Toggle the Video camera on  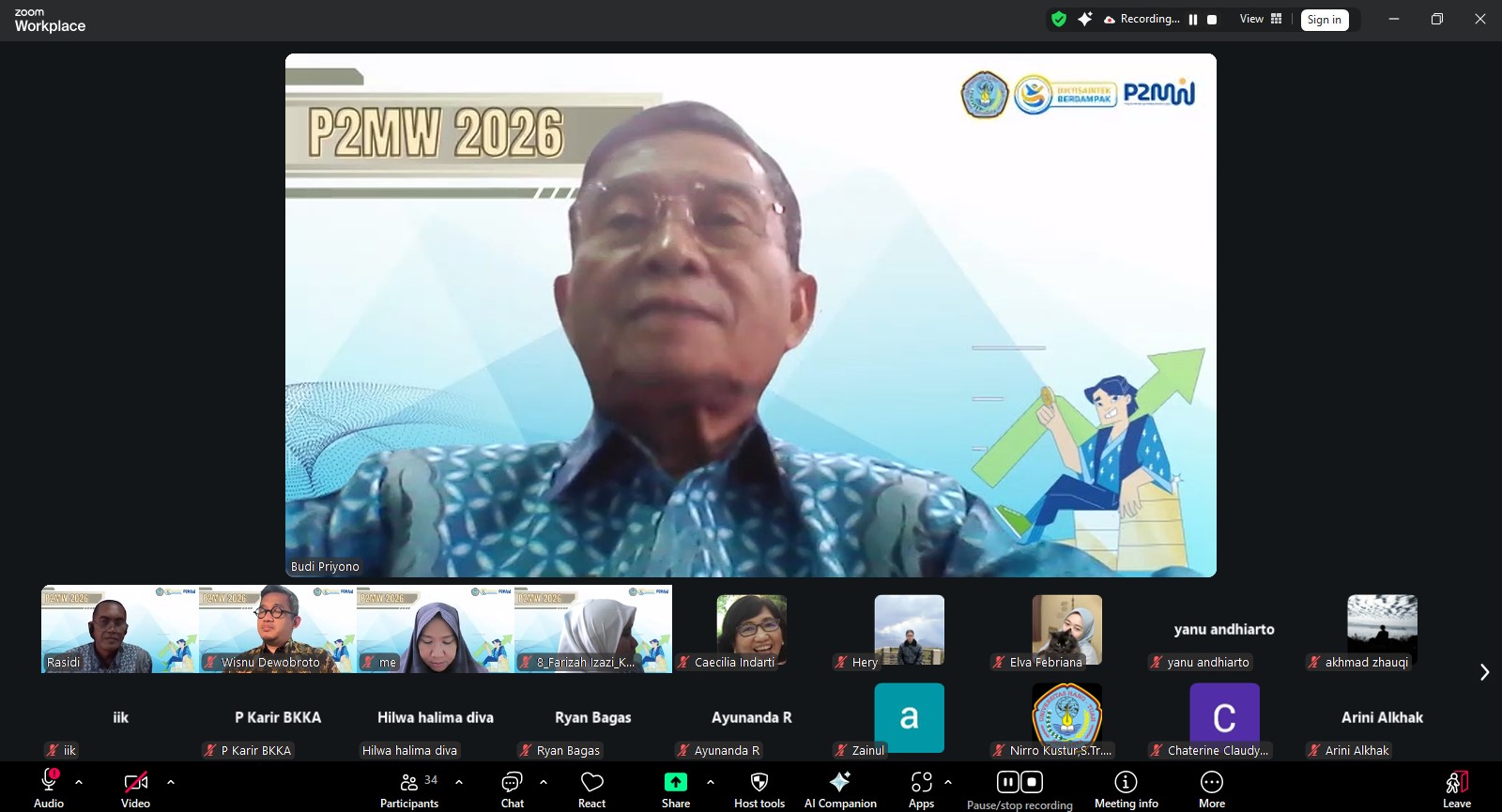[135, 782]
